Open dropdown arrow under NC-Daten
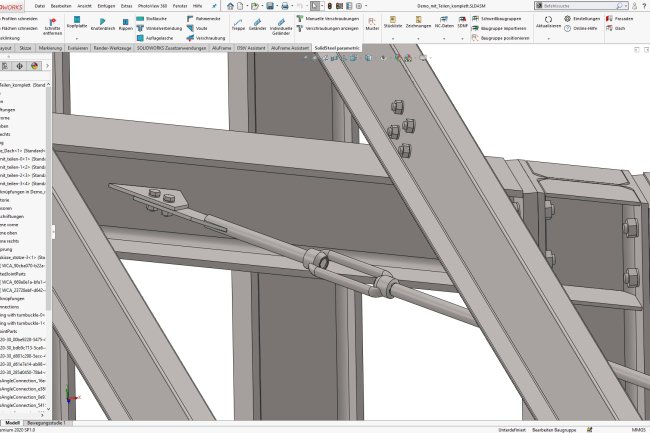This screenshot has width=650, height=433. [444, 39]
